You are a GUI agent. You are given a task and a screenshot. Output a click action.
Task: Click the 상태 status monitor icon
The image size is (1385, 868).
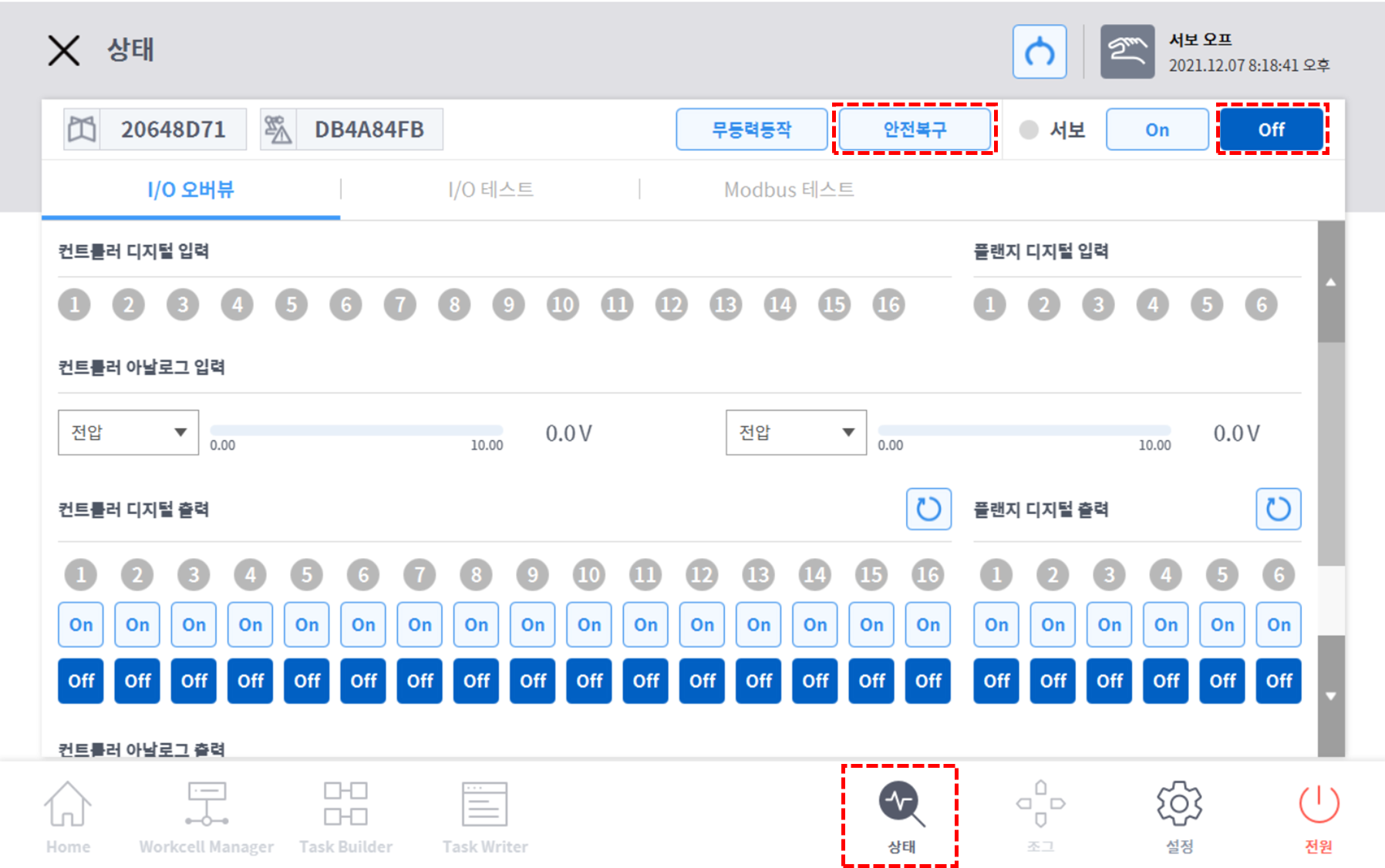[901, 806]
